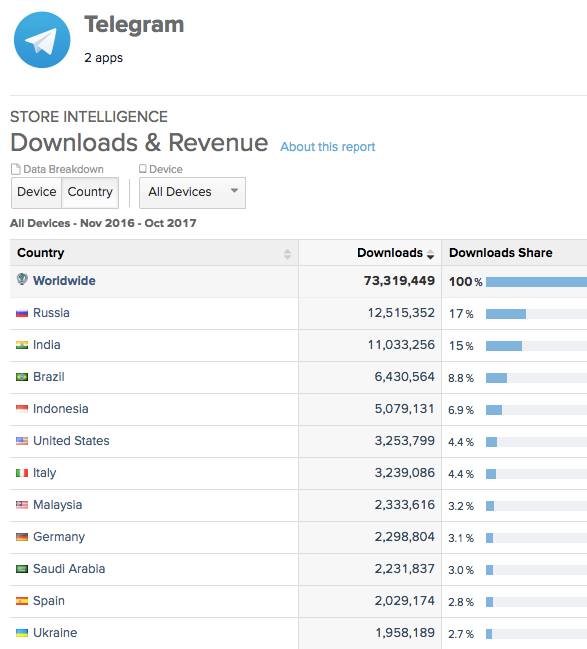587x649 pixels.
Task: Open the United States country link
Action: tap(71, 441)
